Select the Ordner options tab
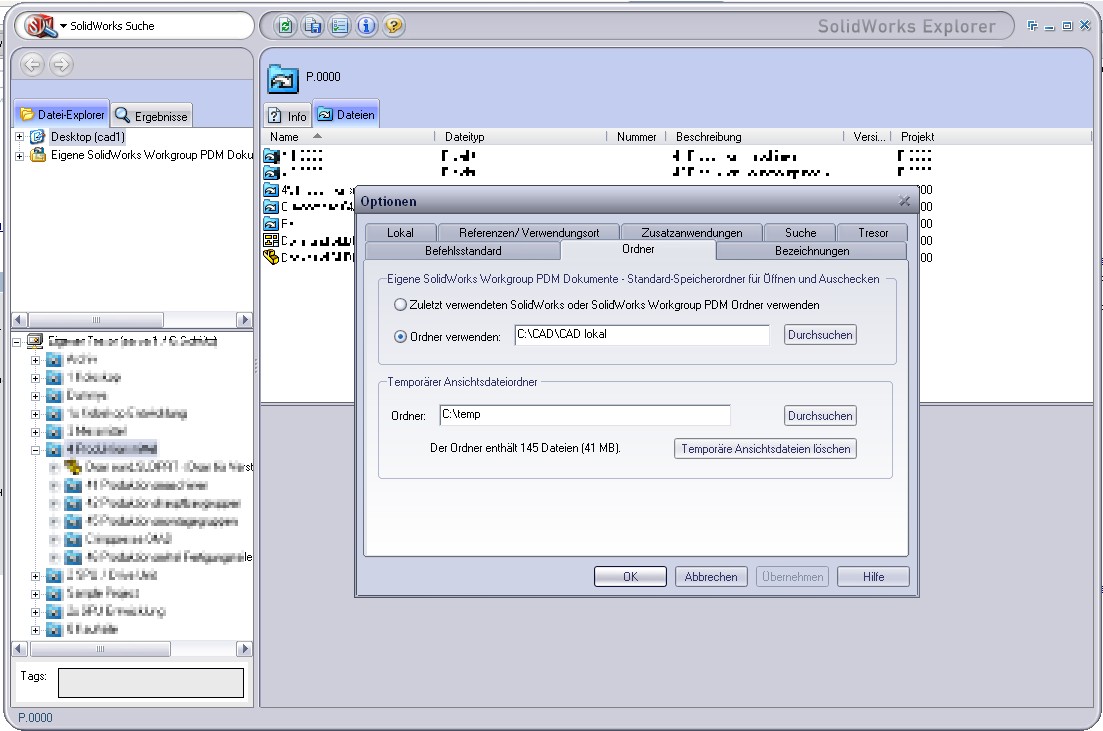The image size is (1103, 731). click(x=638, y=250)
